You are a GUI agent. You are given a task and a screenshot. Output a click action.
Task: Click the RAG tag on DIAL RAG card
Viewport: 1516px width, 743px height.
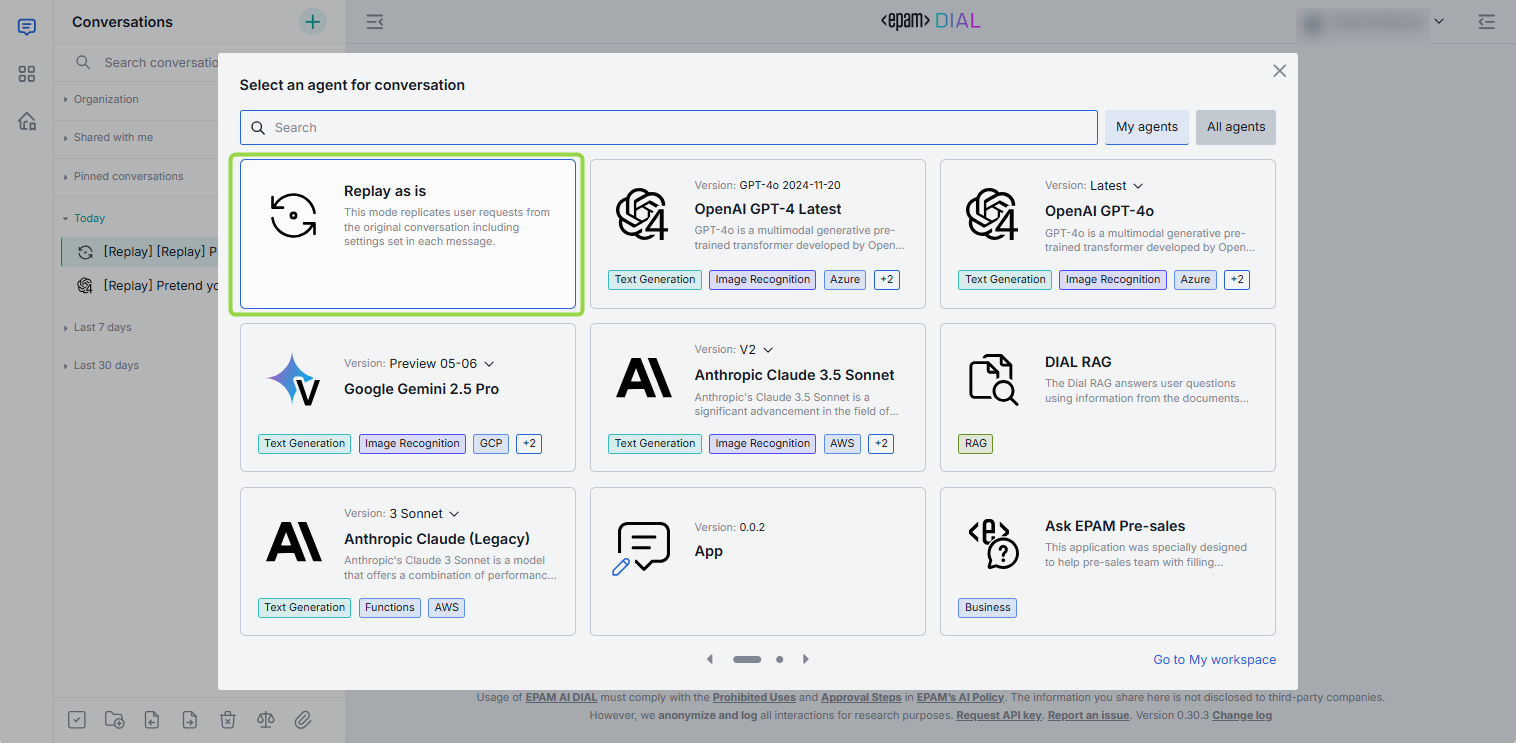(975, 444)
